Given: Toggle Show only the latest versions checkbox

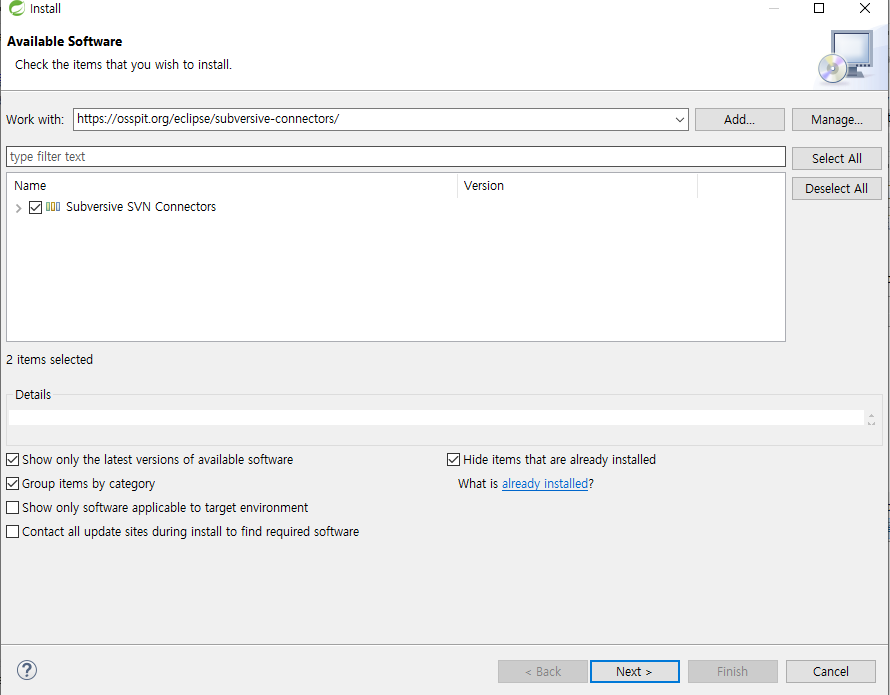Looking at the screenshot, I should coord(12,459).
